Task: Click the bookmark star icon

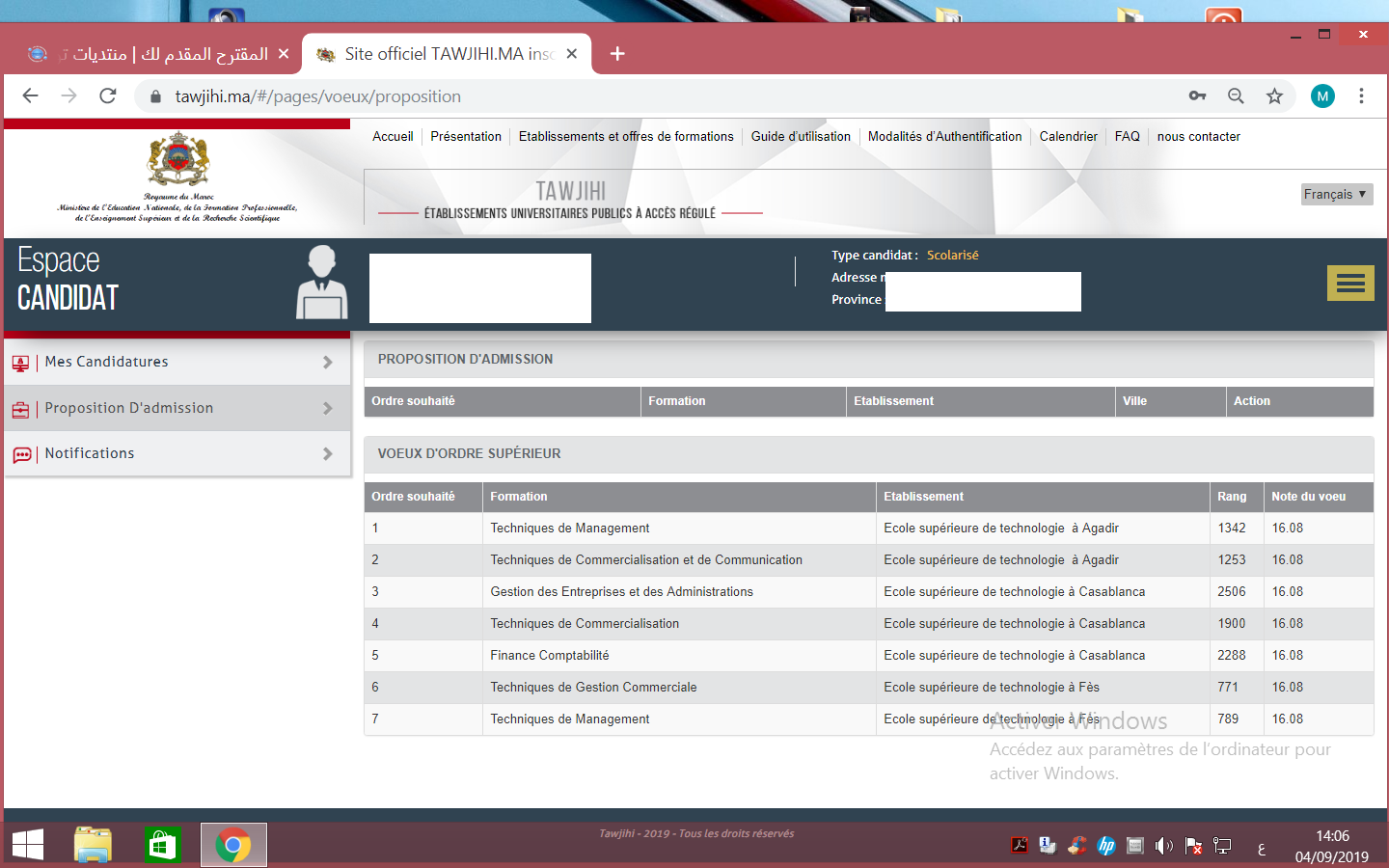Action: point(1274,95)
